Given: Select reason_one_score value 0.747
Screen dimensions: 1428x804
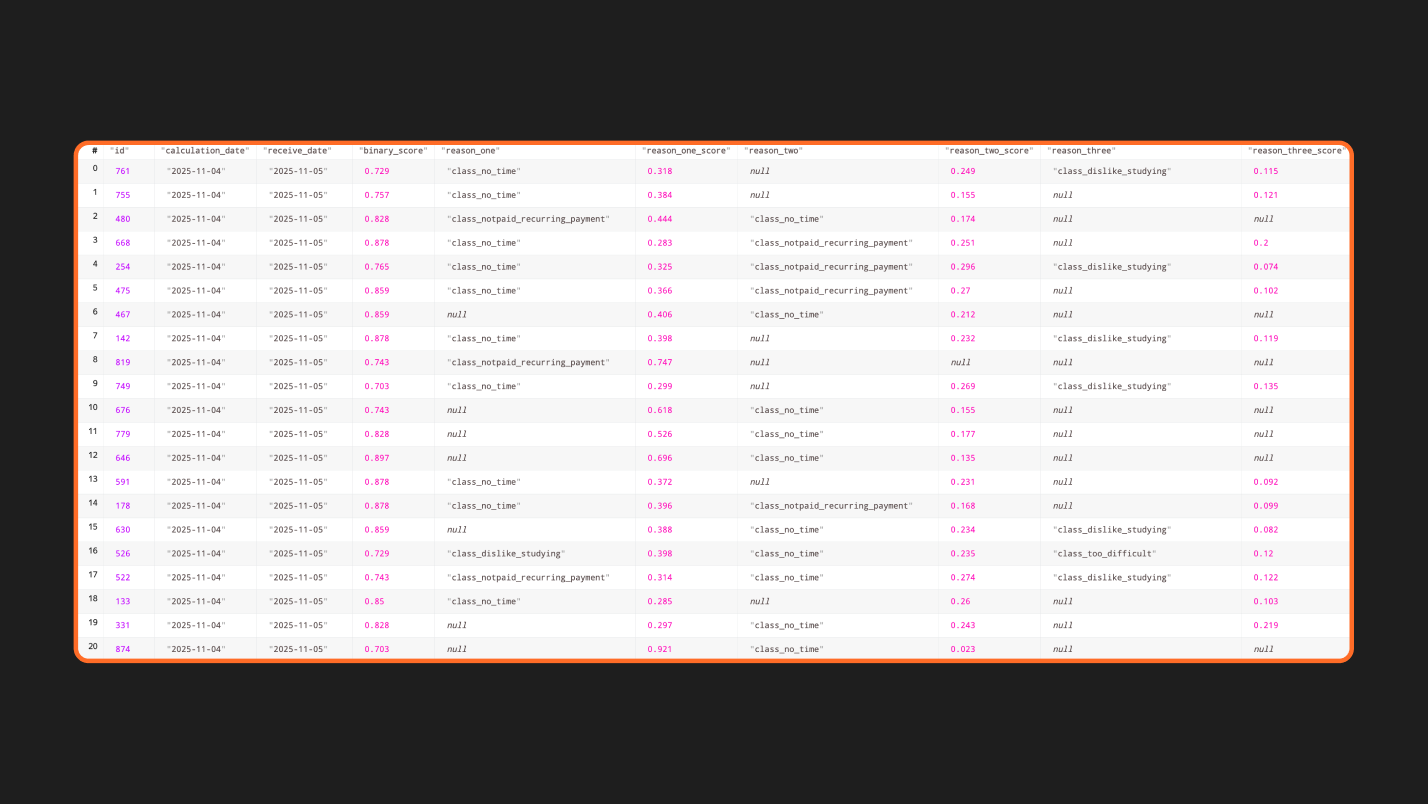Looking at the screenshot, I should [x=660, y=363].
